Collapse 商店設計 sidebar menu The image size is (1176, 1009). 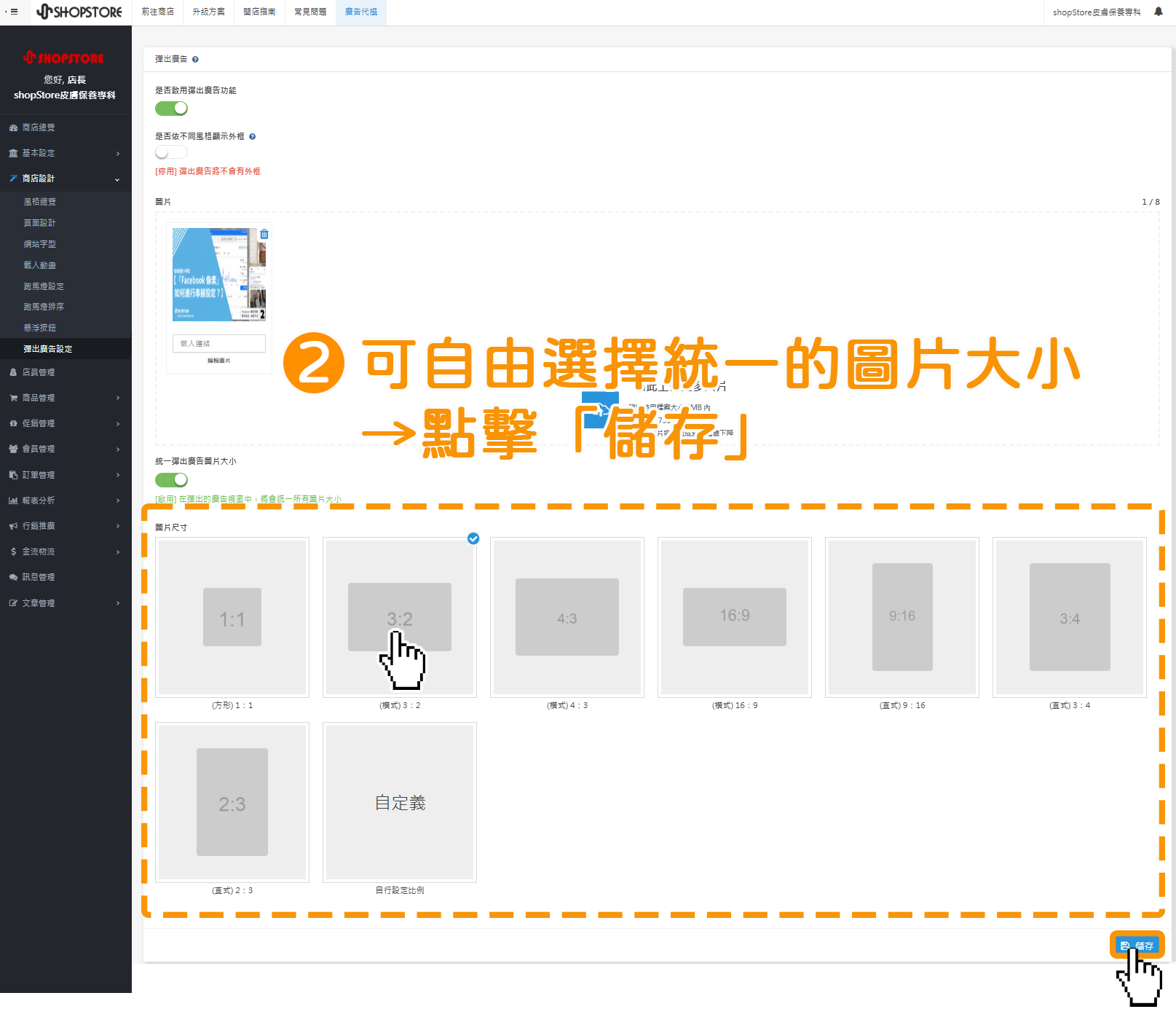click(x=66, y=178)
